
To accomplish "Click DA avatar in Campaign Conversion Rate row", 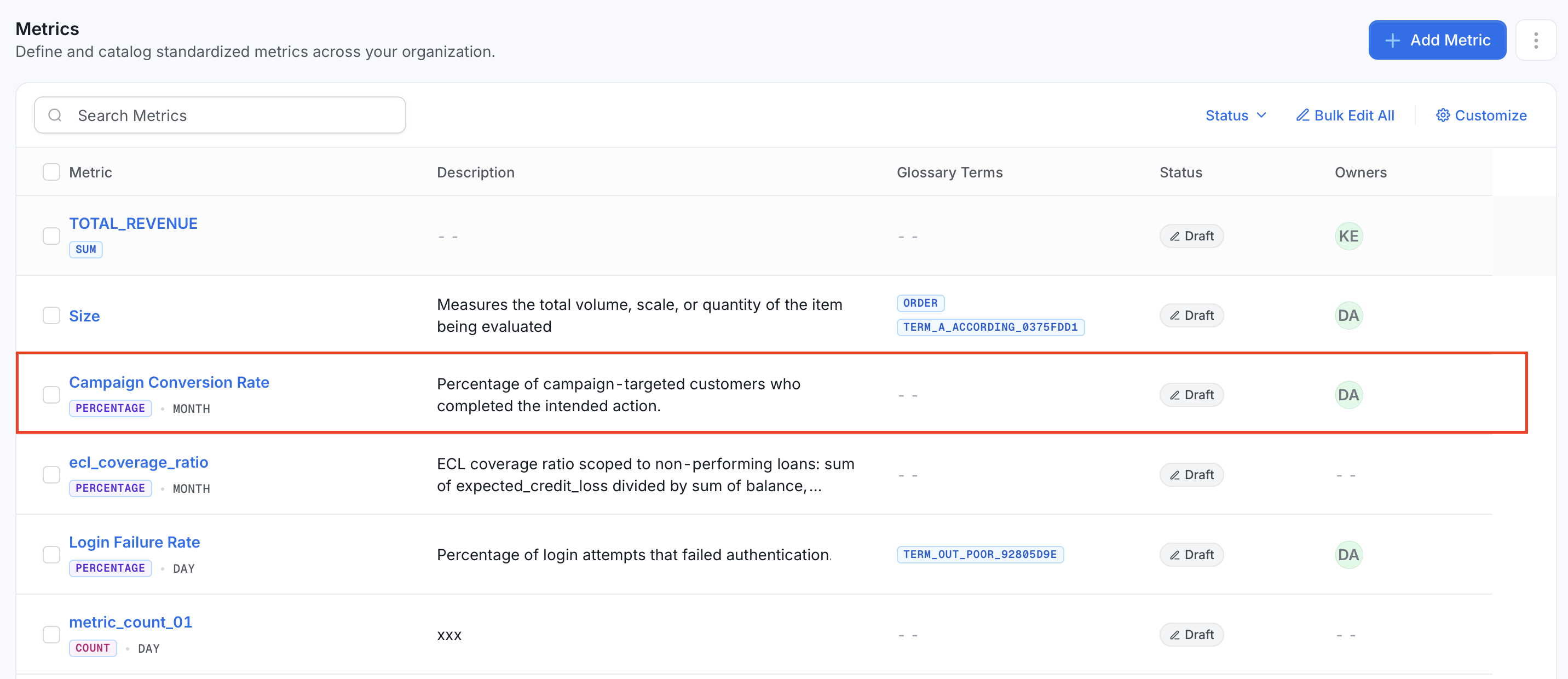I will coord(1348,395).
